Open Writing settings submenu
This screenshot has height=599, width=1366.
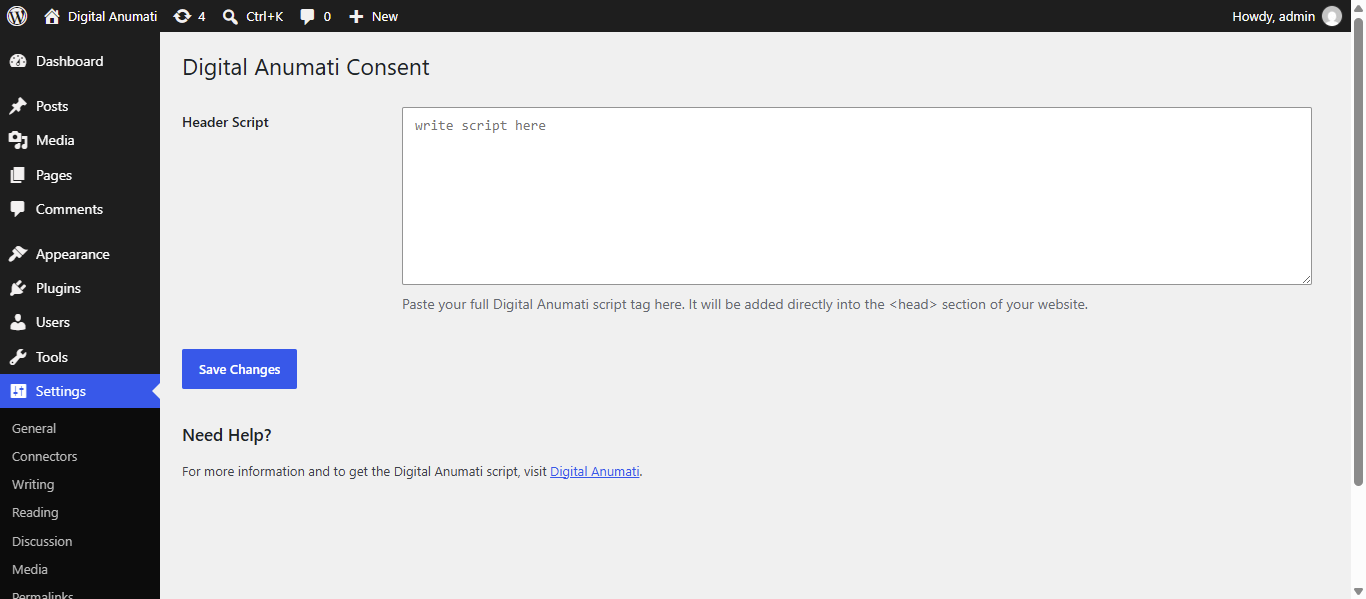33,484
